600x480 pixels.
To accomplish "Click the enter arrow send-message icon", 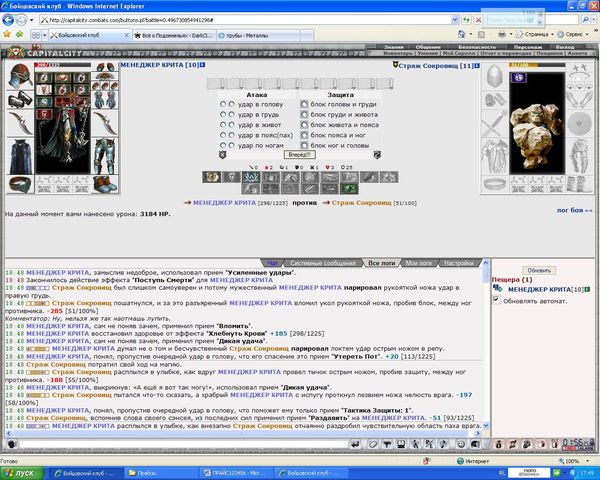I will pos(355,444).
